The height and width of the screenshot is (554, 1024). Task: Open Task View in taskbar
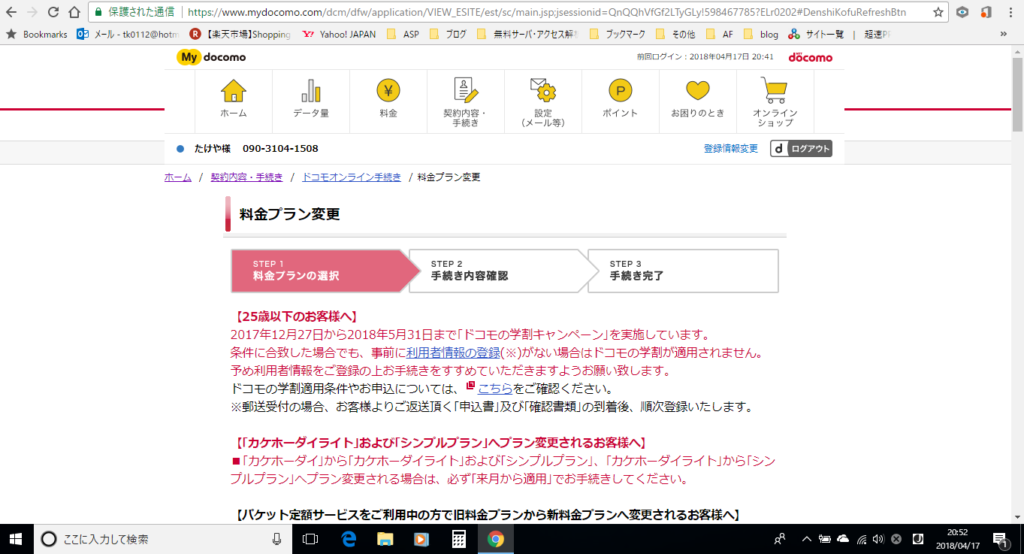[x=311, y=539]
